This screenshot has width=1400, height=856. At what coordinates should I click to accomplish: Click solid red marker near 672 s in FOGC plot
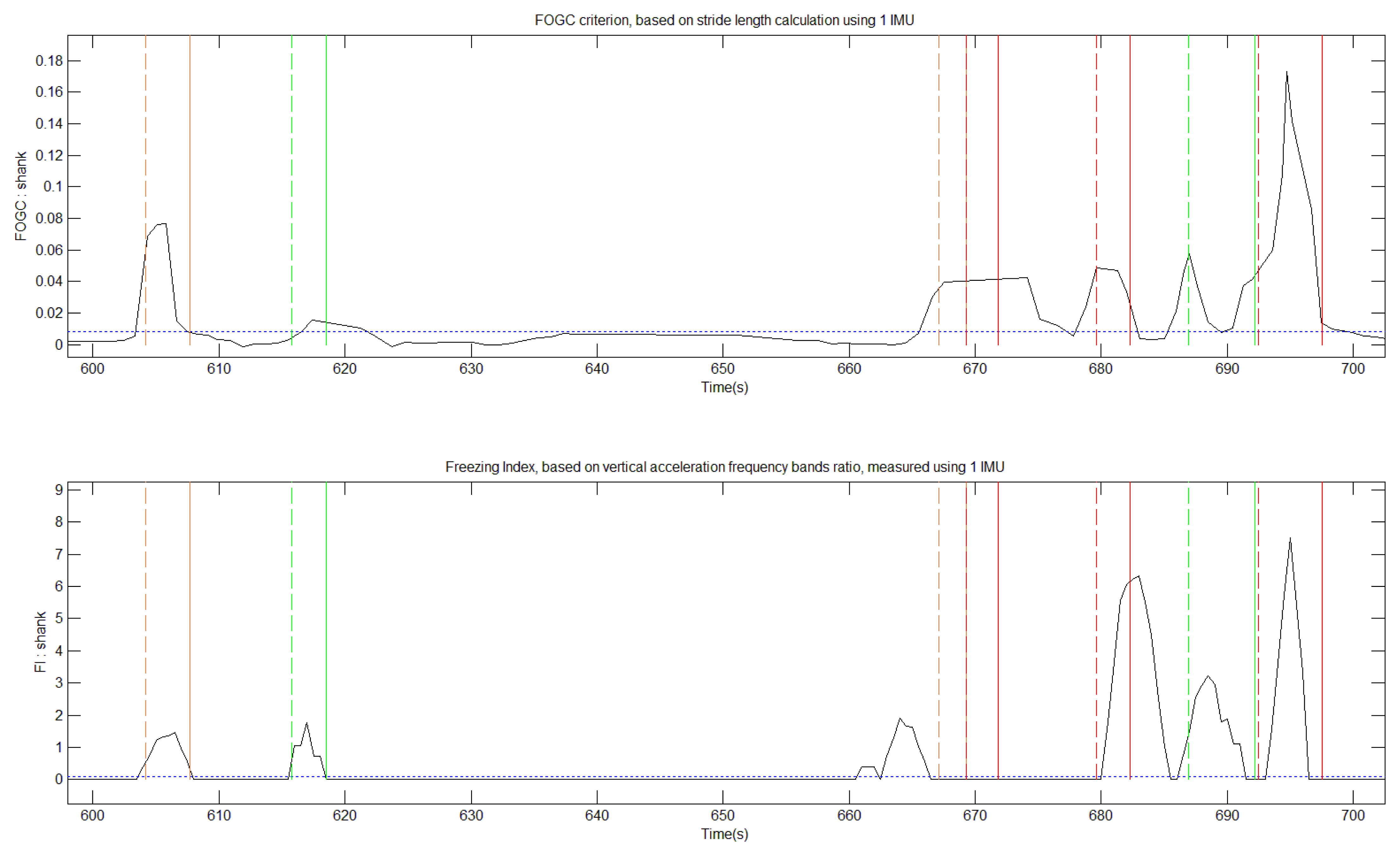tap(998, 142)
